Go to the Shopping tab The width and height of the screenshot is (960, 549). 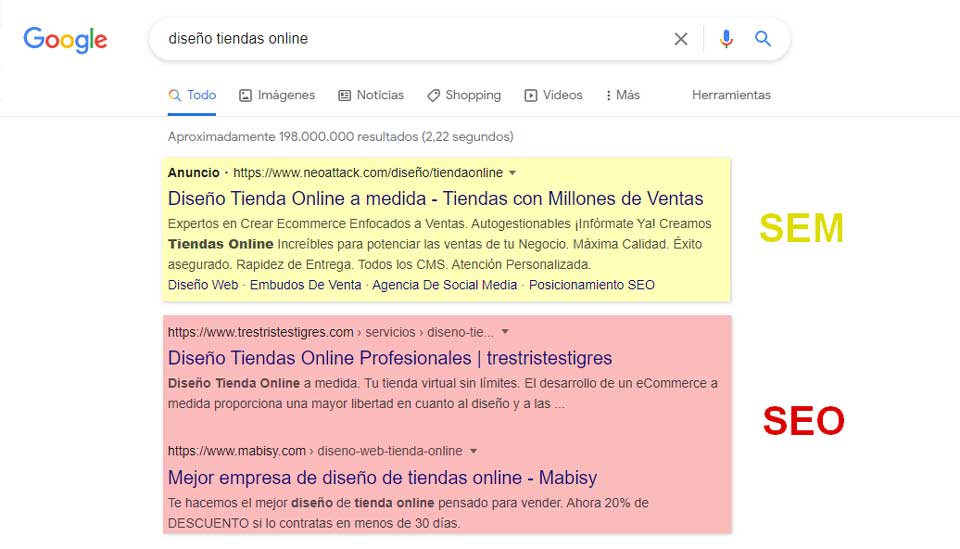tap(464, 95)
